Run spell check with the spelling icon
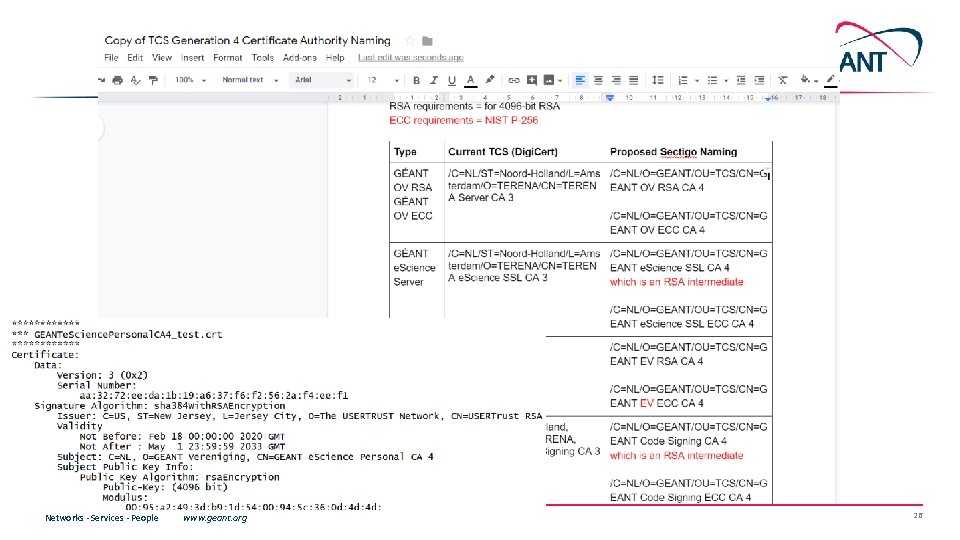 [x=135, y=80]
